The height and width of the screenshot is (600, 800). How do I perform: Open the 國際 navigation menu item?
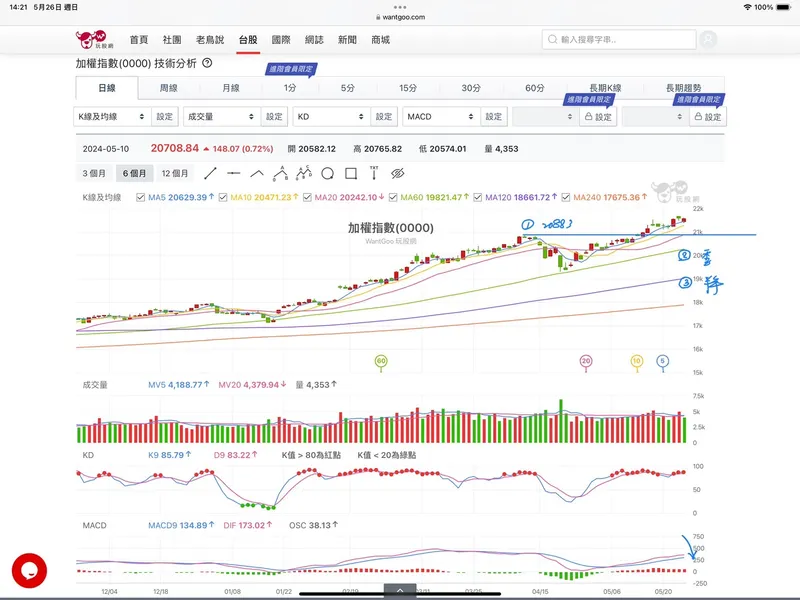280,40
